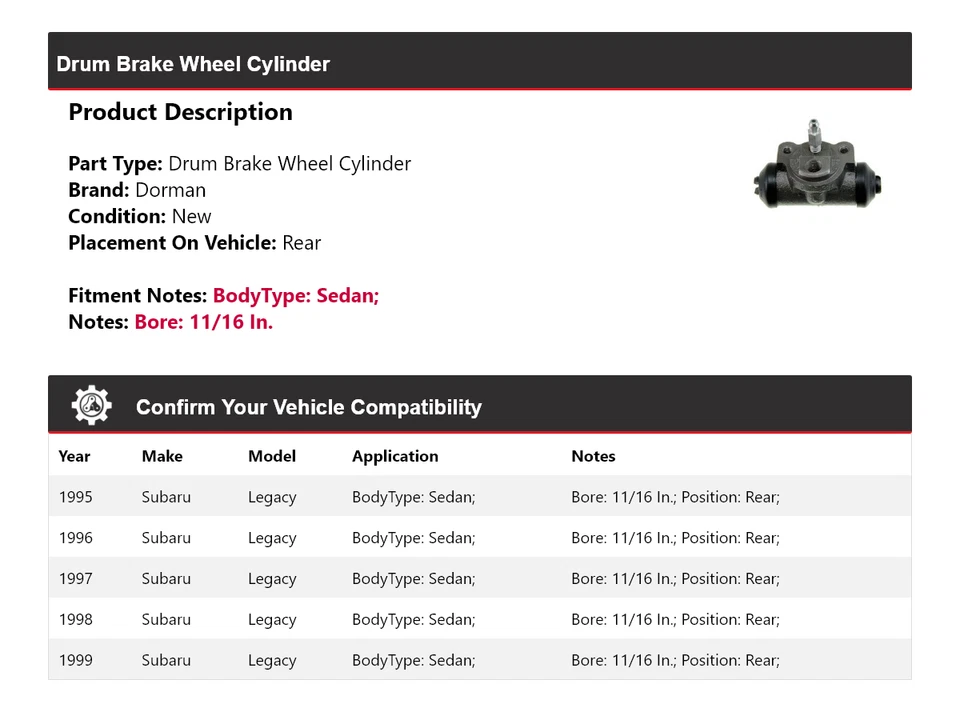Select the 1996 year cell
The image size is (960, 712).
point(75,538)
